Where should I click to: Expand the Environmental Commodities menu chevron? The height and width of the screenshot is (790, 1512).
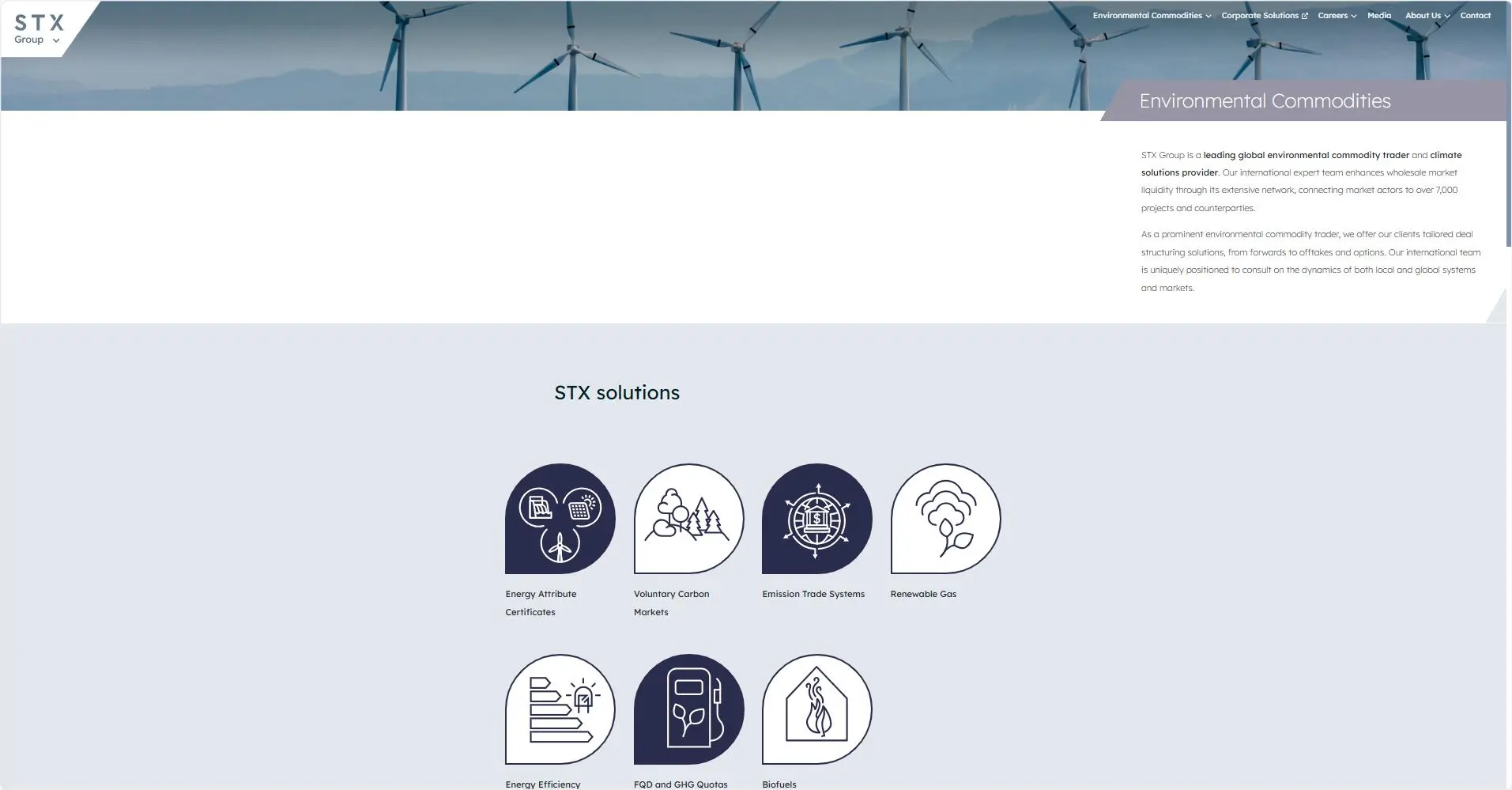click(1208, 16)
